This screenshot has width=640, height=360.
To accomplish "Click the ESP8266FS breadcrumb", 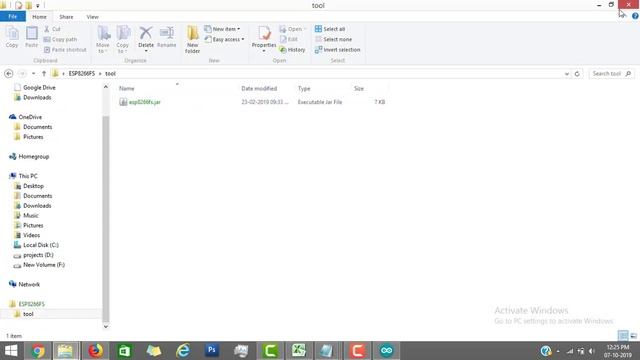I will (82, 73).
